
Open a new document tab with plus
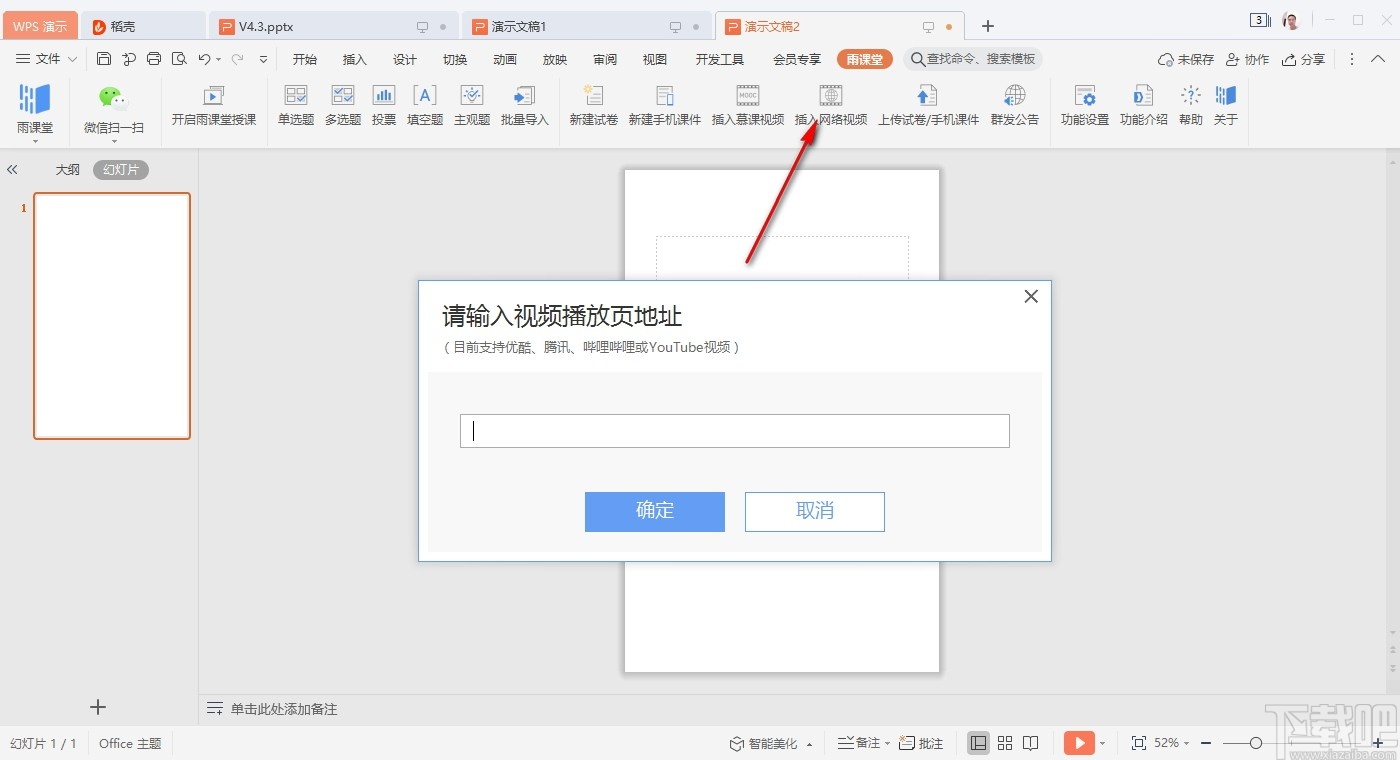coord(988,26)
